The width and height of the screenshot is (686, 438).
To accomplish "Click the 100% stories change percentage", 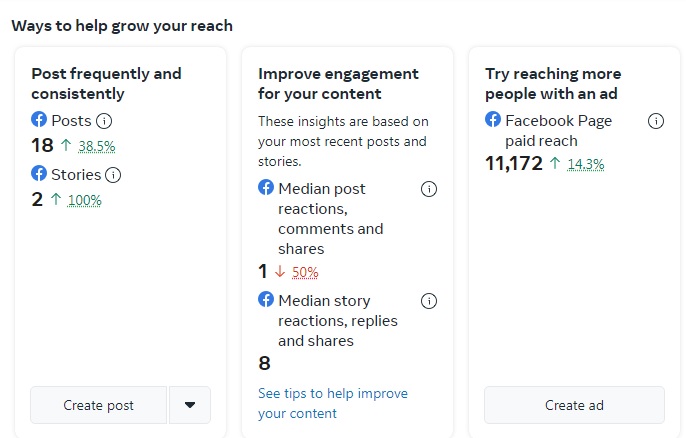I will [x=85, y=200].
